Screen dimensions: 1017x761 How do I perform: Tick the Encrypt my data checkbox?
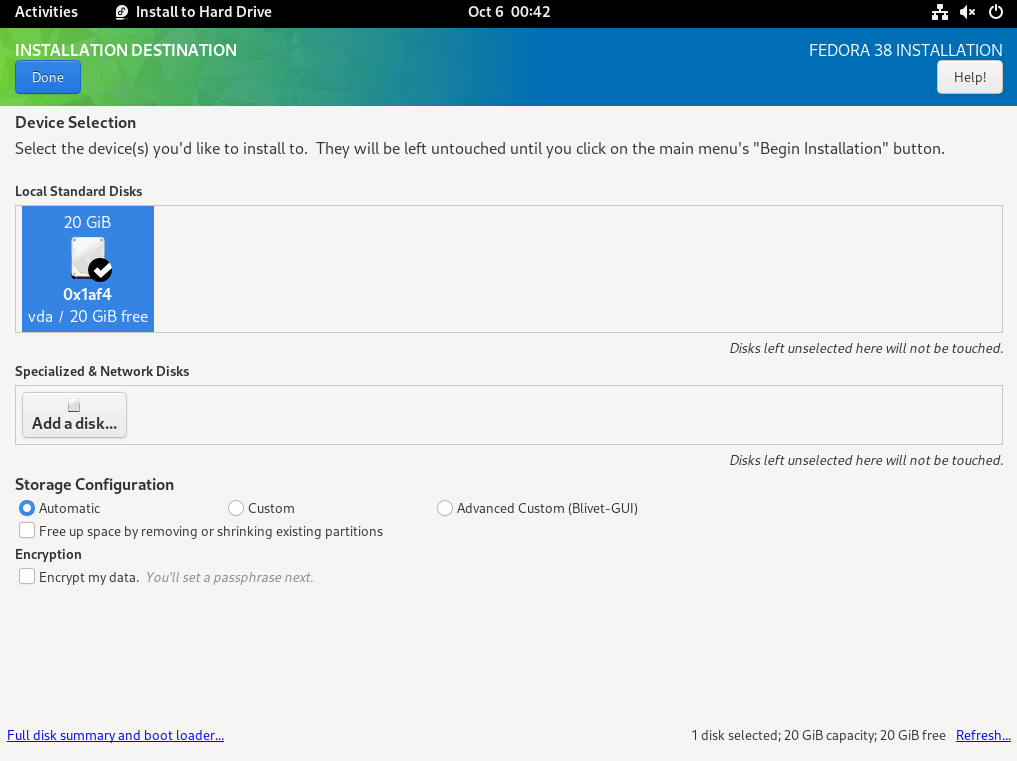(x=27, y=577)
